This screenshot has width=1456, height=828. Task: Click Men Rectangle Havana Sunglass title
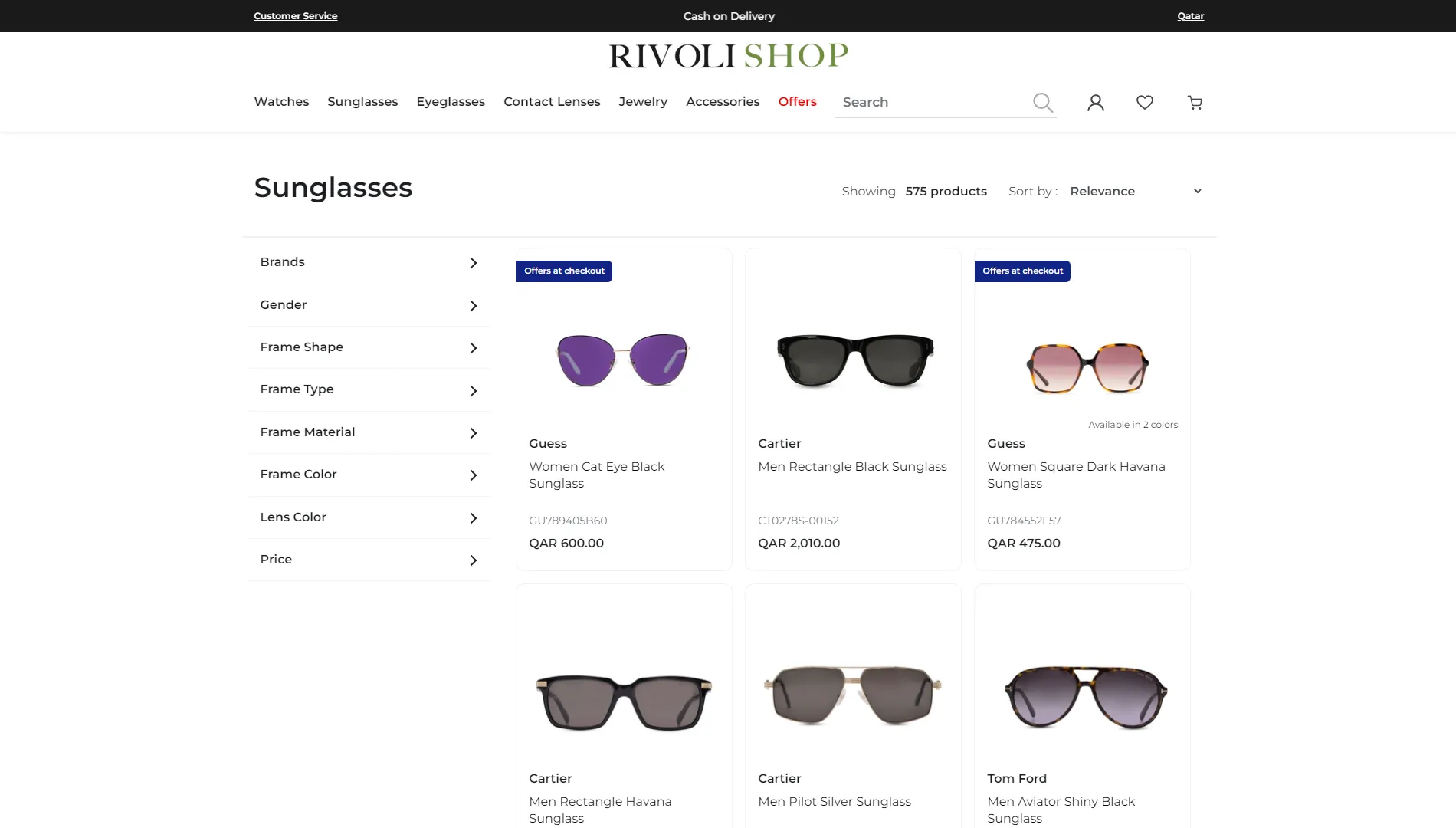coord(600,810)
